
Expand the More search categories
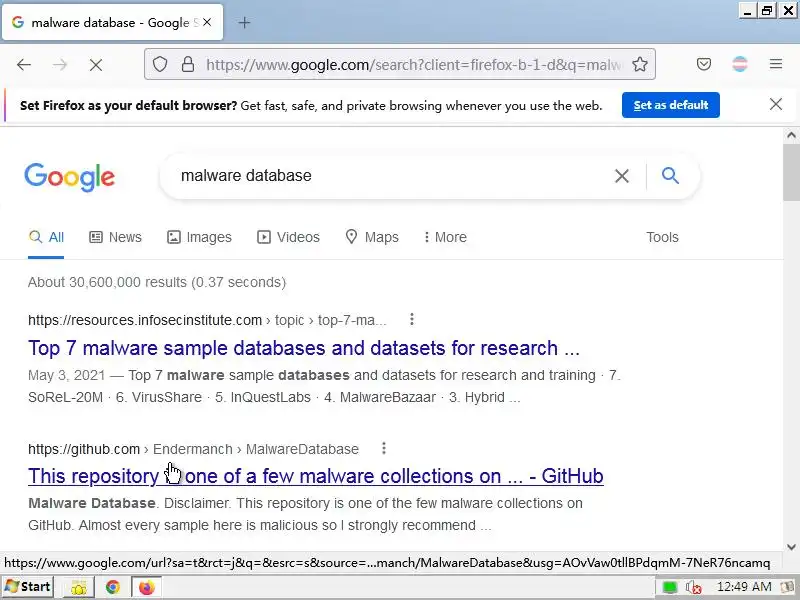(445, 237)
